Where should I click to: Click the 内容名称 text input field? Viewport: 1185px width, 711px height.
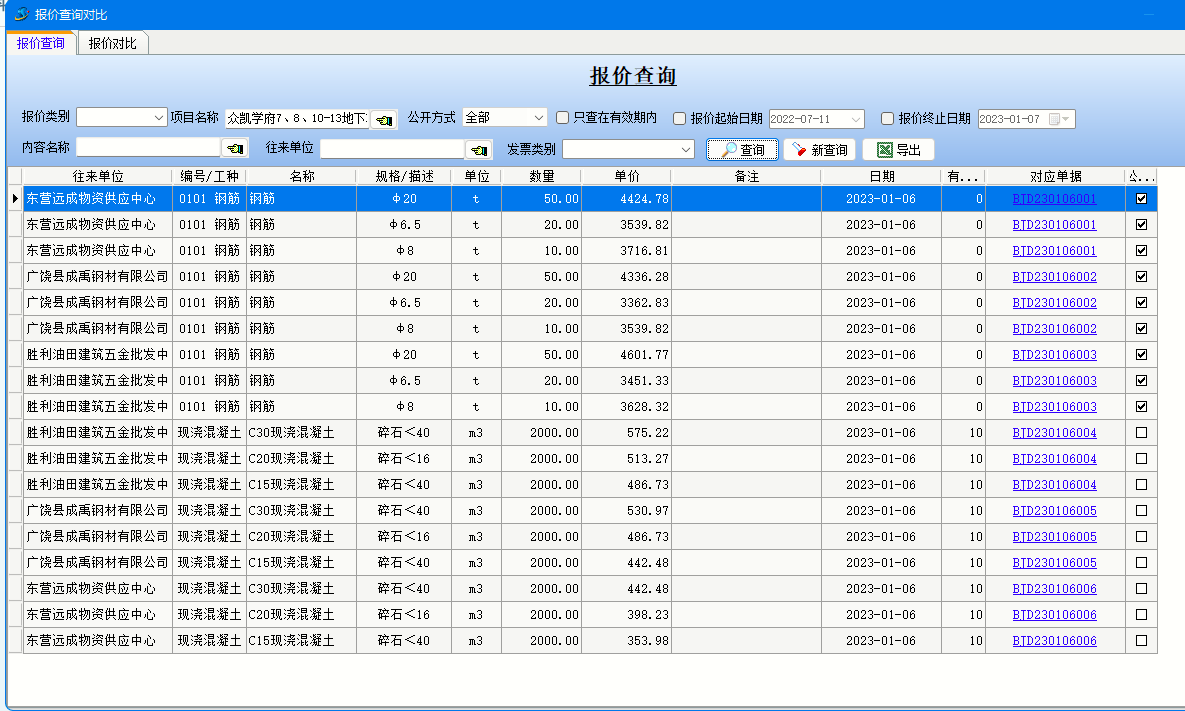click(147, 149)
